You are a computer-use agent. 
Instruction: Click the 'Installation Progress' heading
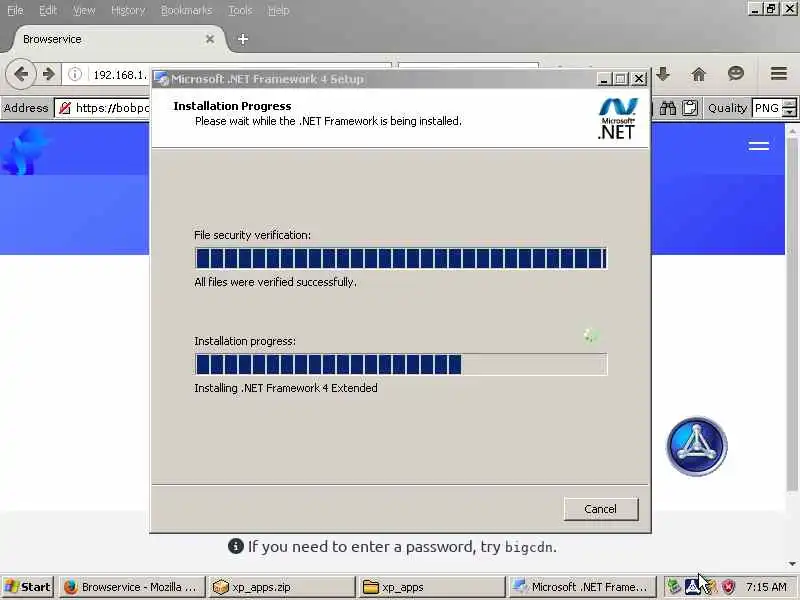[x=232, y=106]
